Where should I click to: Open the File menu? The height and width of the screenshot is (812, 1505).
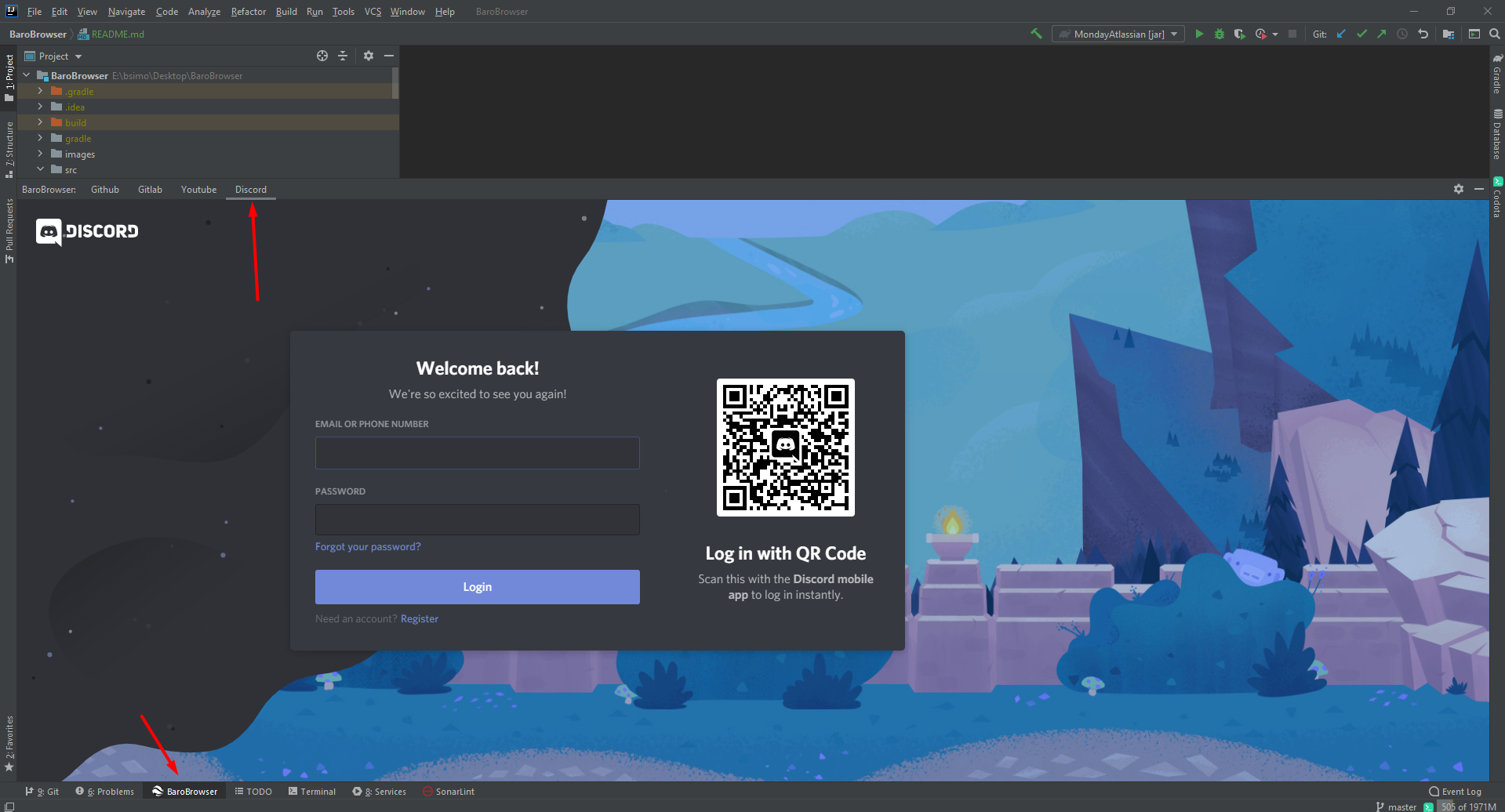click(x=35, y=12)
